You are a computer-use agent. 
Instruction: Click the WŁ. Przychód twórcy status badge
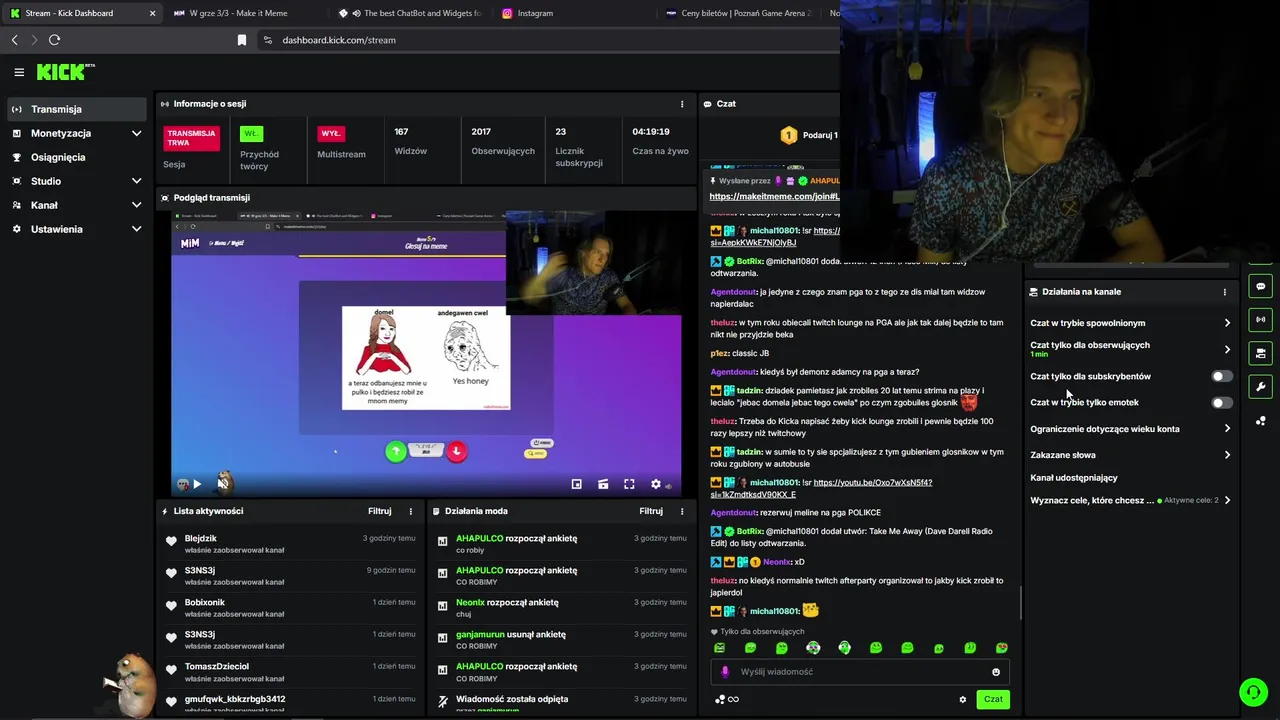pyautogui.click(x=251, y=133)
